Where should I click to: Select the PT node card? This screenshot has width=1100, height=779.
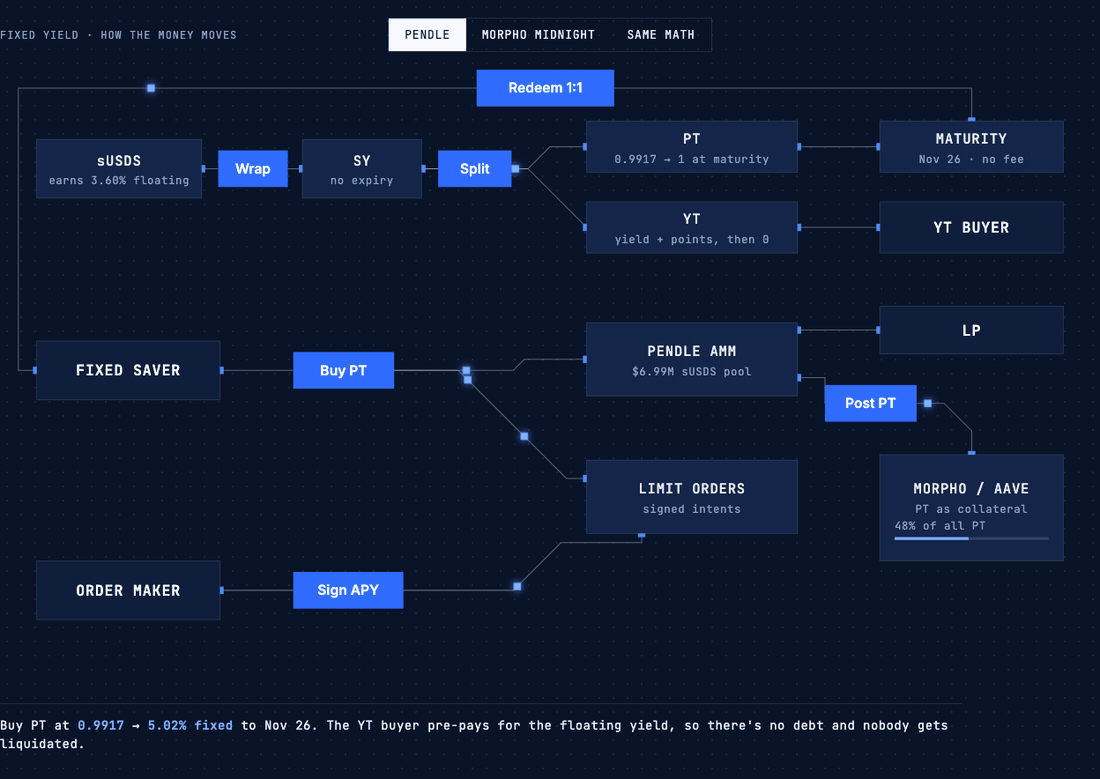[692, 147]
